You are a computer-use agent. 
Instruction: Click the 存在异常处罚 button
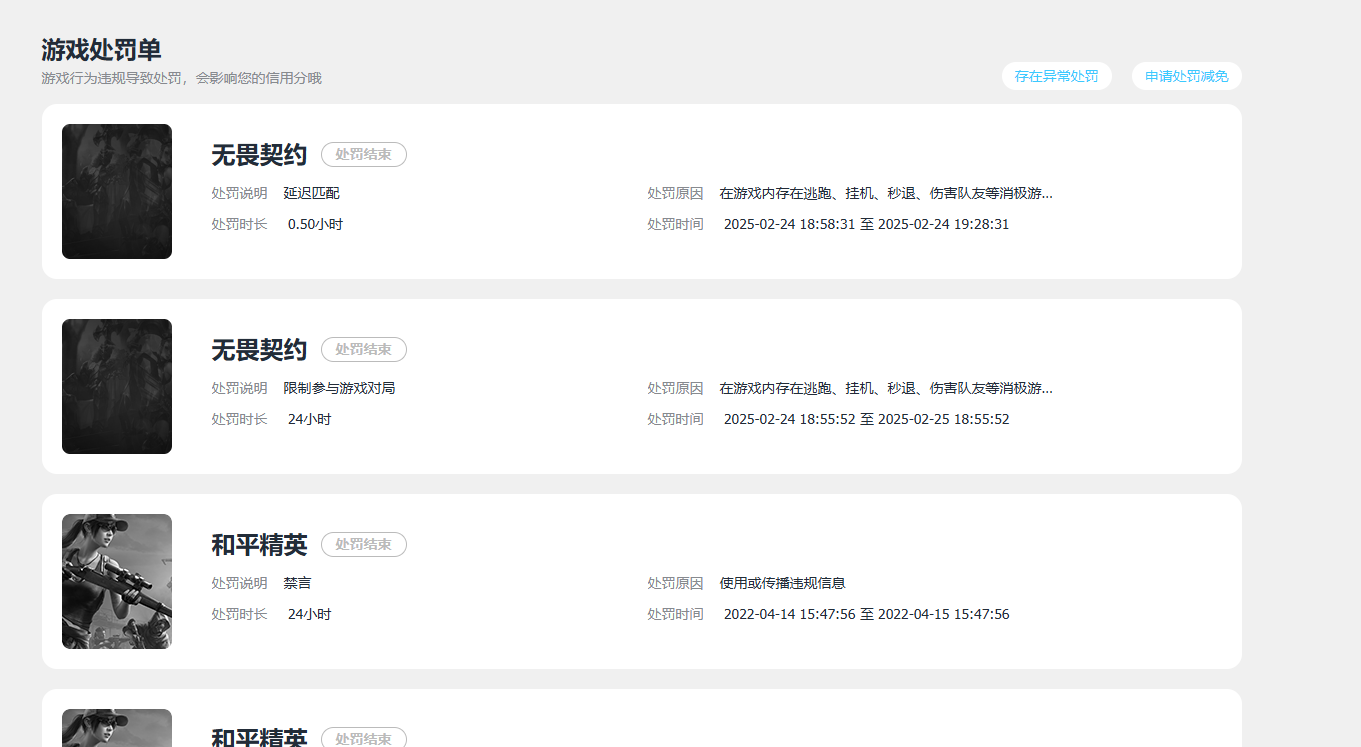(1056, 76)
